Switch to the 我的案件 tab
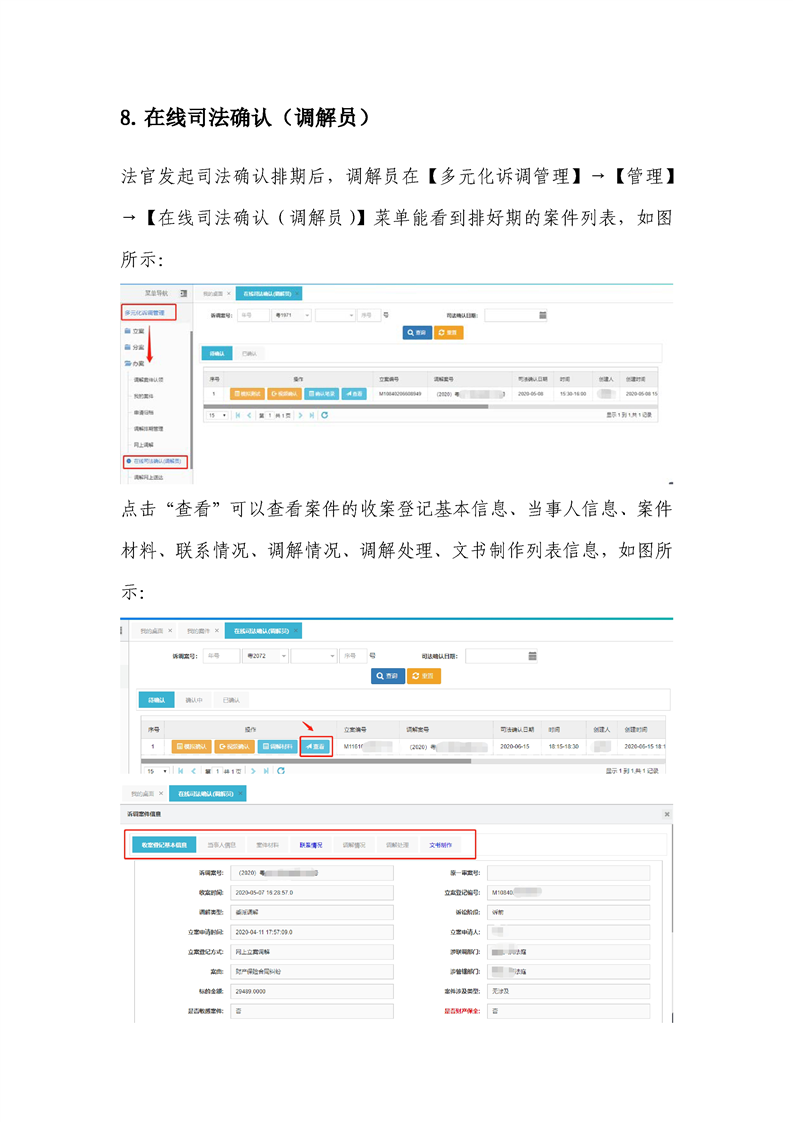 (198, 630)
